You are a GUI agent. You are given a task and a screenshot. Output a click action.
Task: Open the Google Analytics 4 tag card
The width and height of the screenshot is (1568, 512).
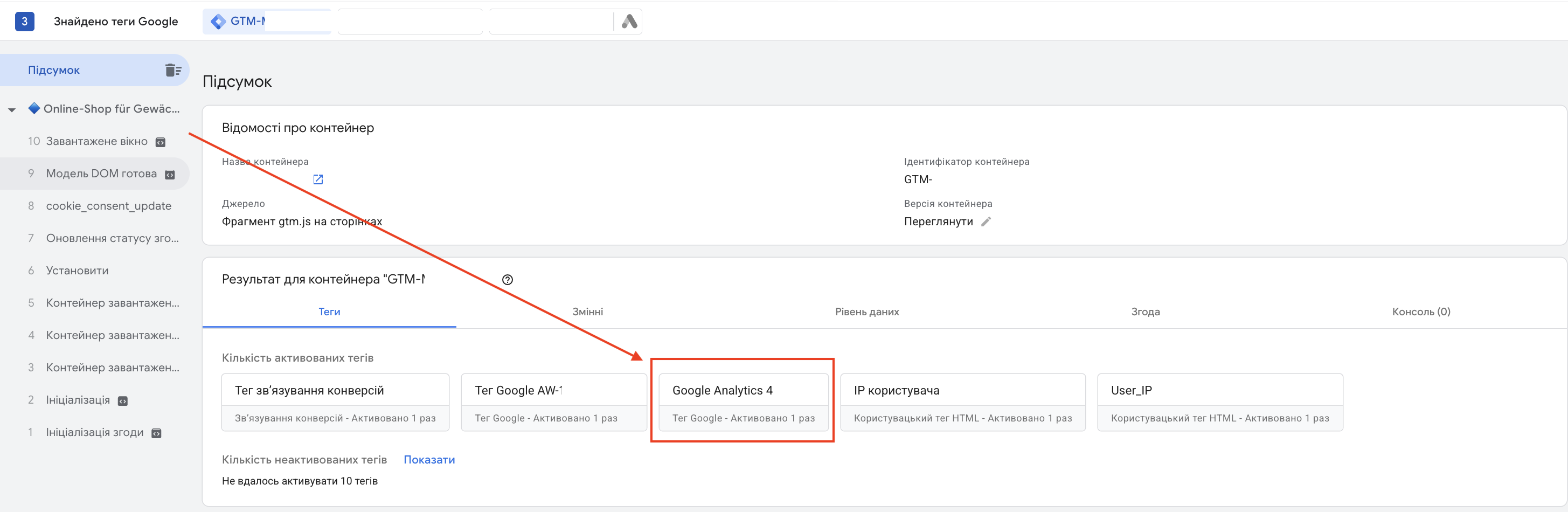[743, 403]
